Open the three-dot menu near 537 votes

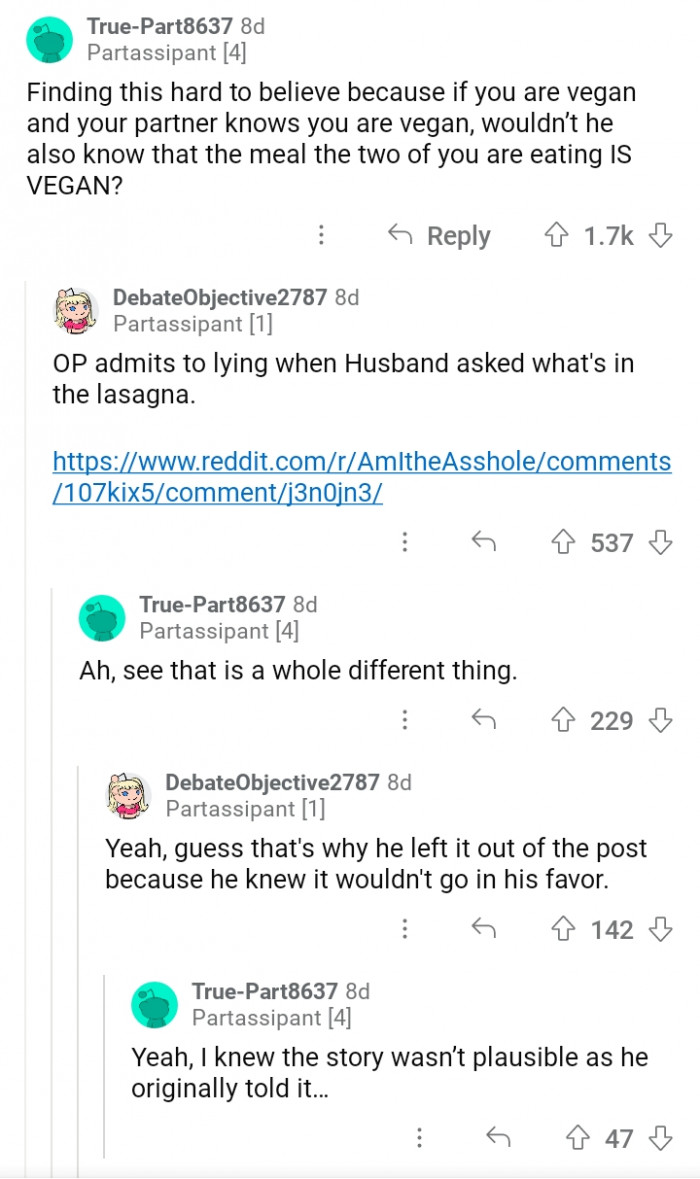click(x=404, y=543)
